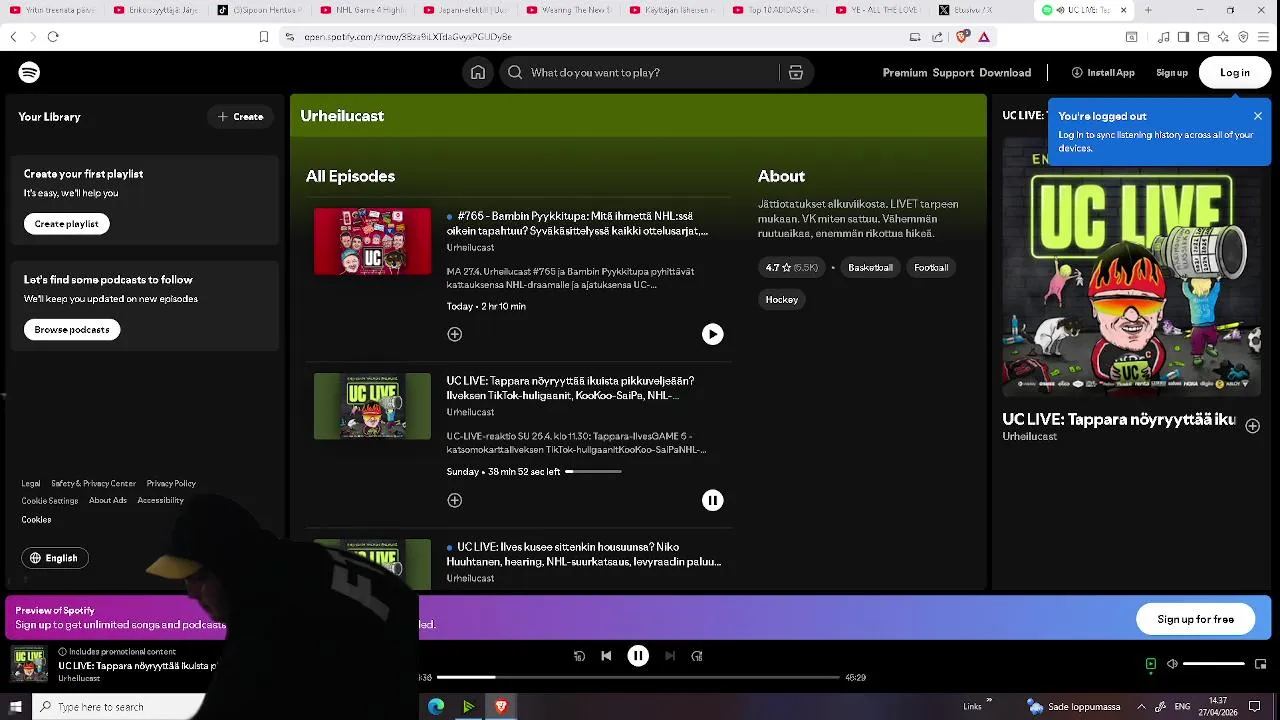Skip forward 15 seconds
Image resolution: width=1280 pixels, height=720 pixels.
tap(697, 656)
